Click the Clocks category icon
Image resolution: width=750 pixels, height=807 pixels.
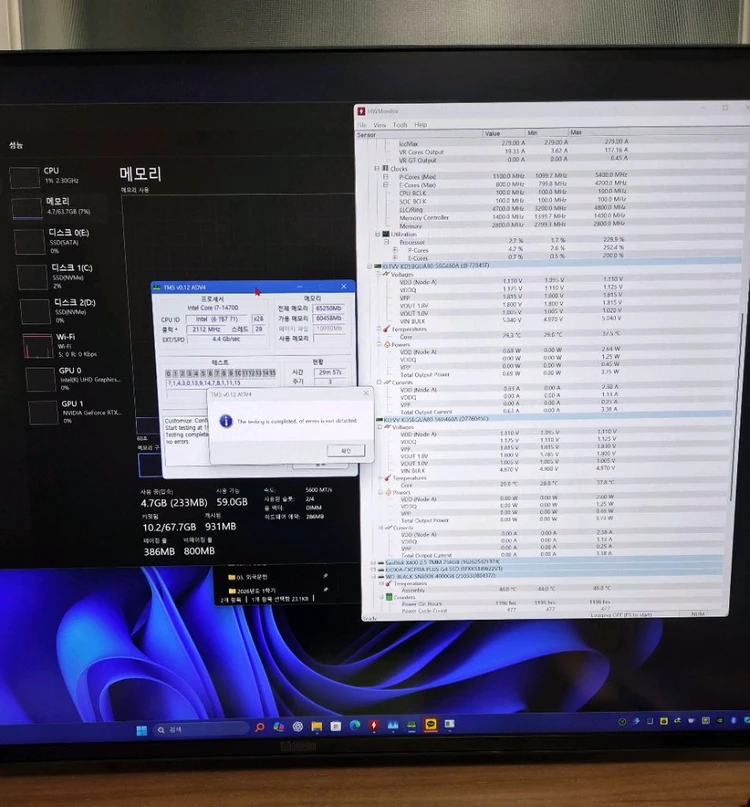[x=385, y=168]
